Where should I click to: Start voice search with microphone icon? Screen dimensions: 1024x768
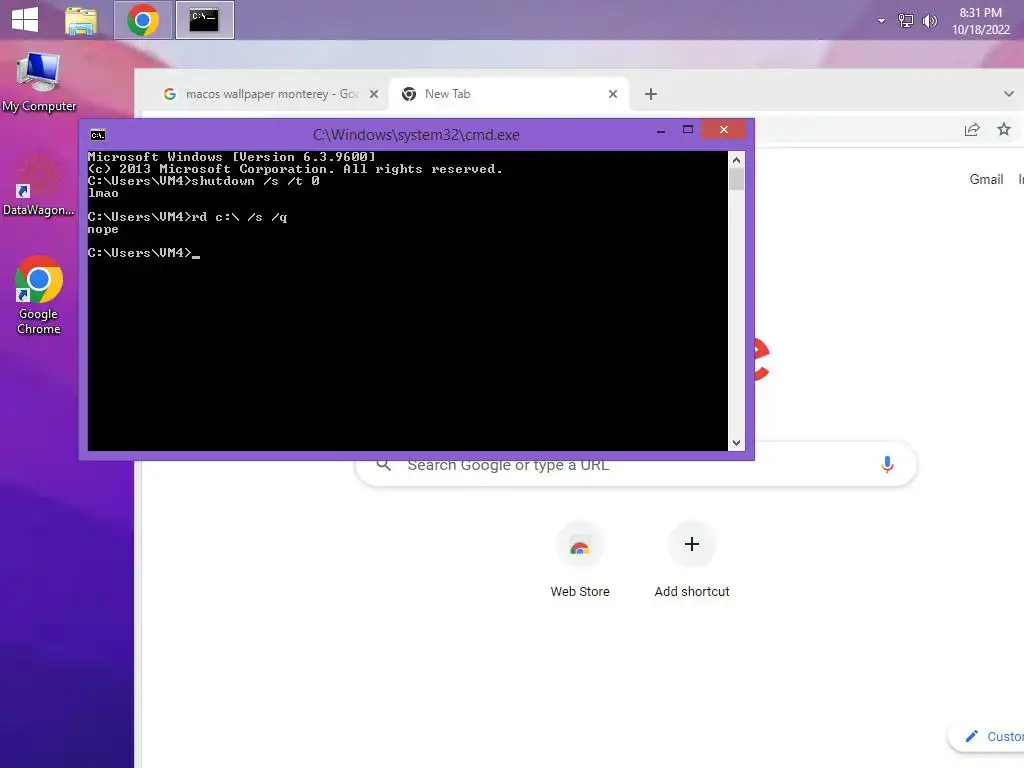(887, 464)
